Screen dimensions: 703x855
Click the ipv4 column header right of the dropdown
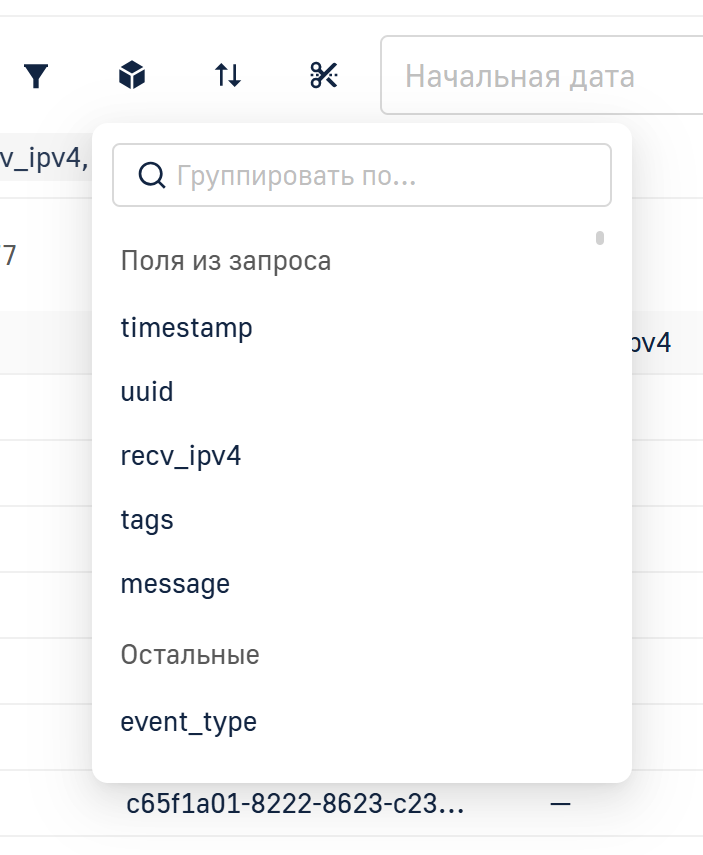point(650,343)
